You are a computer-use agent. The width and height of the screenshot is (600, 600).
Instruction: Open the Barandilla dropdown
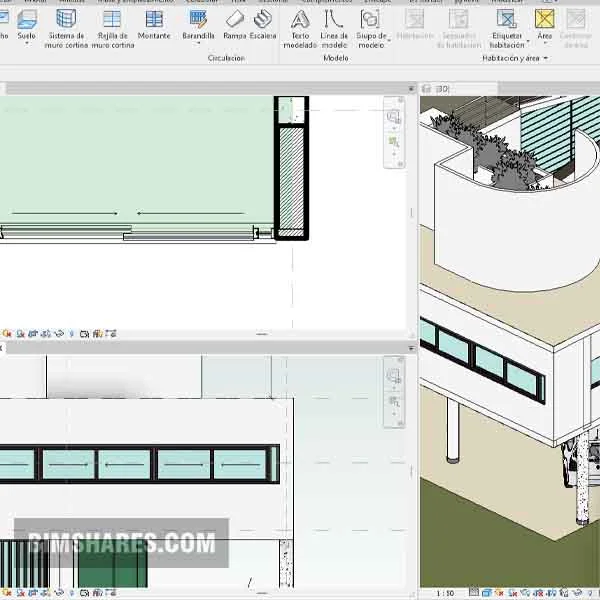tap(199, 45)
